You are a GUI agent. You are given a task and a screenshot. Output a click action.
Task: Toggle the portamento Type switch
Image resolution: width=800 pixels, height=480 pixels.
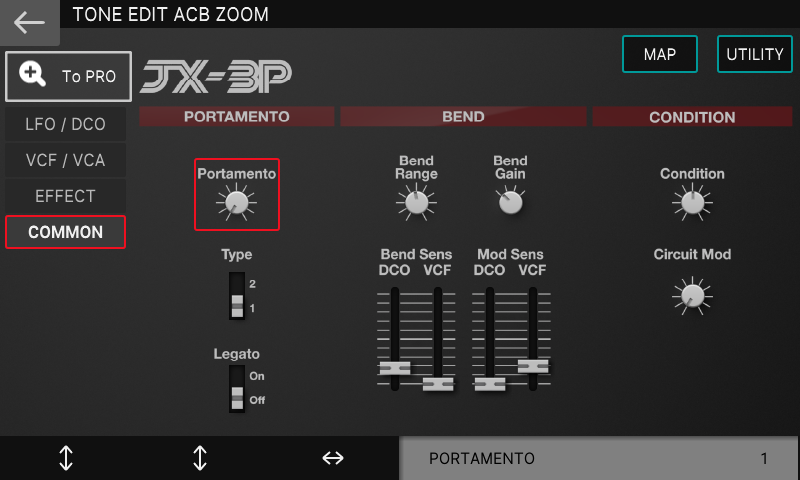(237, 296)
